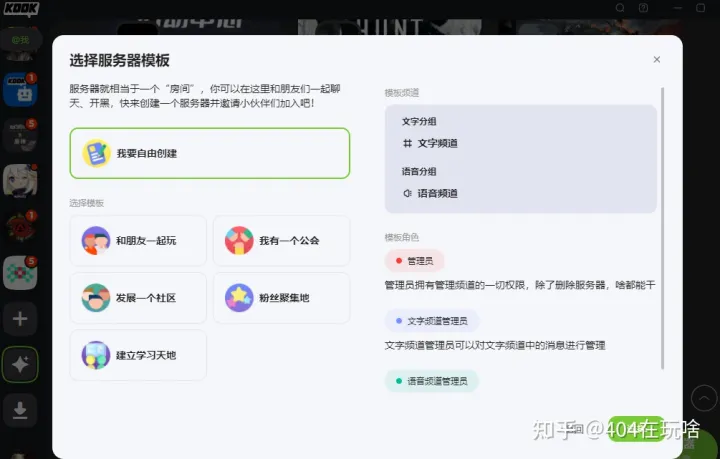Click the help question-mark icon in title bar
The height and width of the screenshot is (459, 720).
[643, 8]
